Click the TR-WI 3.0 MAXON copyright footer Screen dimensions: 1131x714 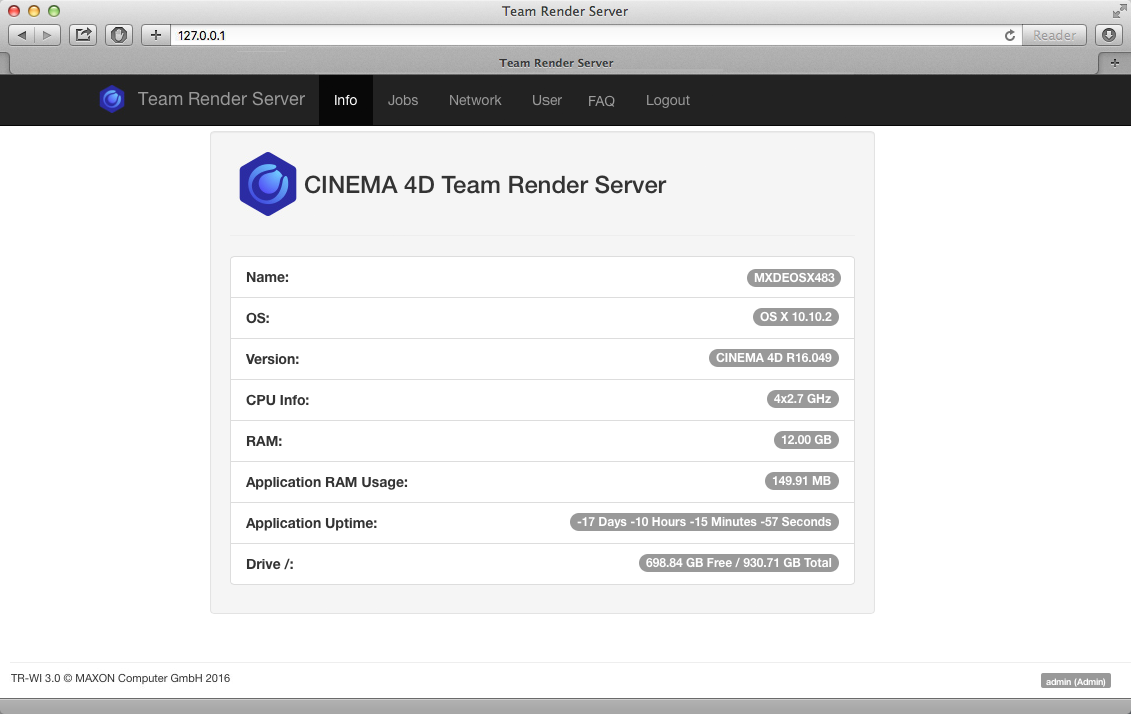pyautogui.click(x=120, y=679)
